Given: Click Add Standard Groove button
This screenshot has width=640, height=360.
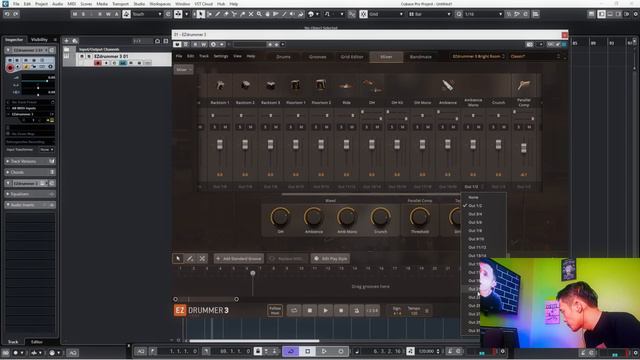Looking at the screenshot, I should pos(239,258).
